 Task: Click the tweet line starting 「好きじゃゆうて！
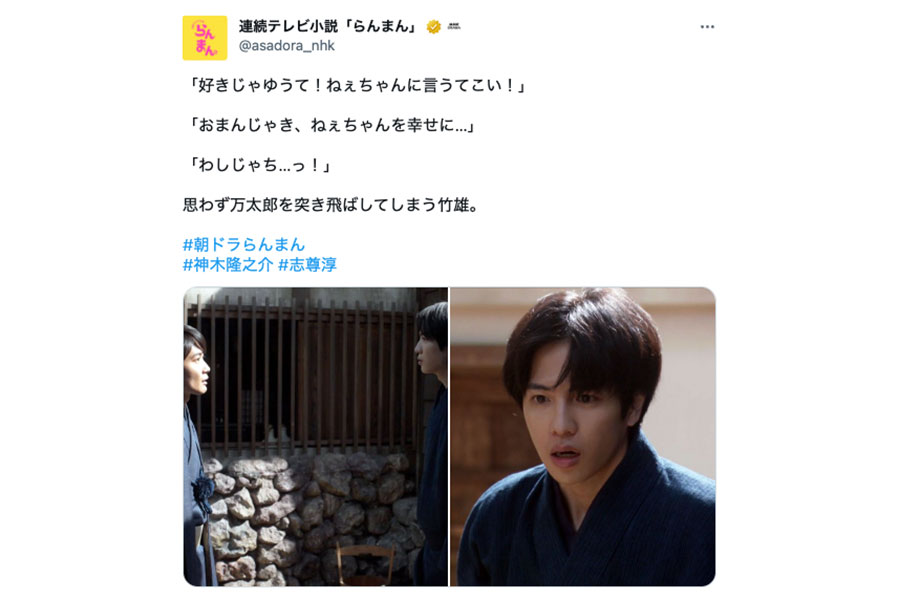click(356, 86)
